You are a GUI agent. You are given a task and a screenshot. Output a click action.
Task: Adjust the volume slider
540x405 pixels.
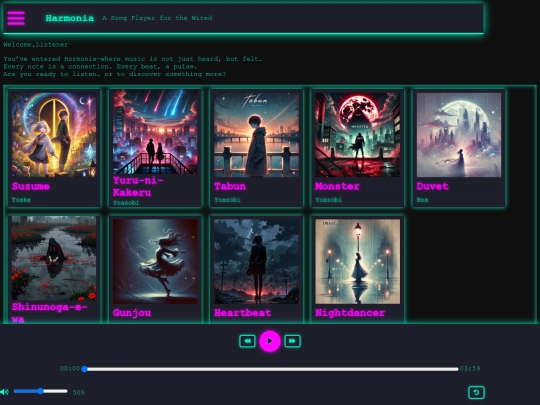point(41,391)
